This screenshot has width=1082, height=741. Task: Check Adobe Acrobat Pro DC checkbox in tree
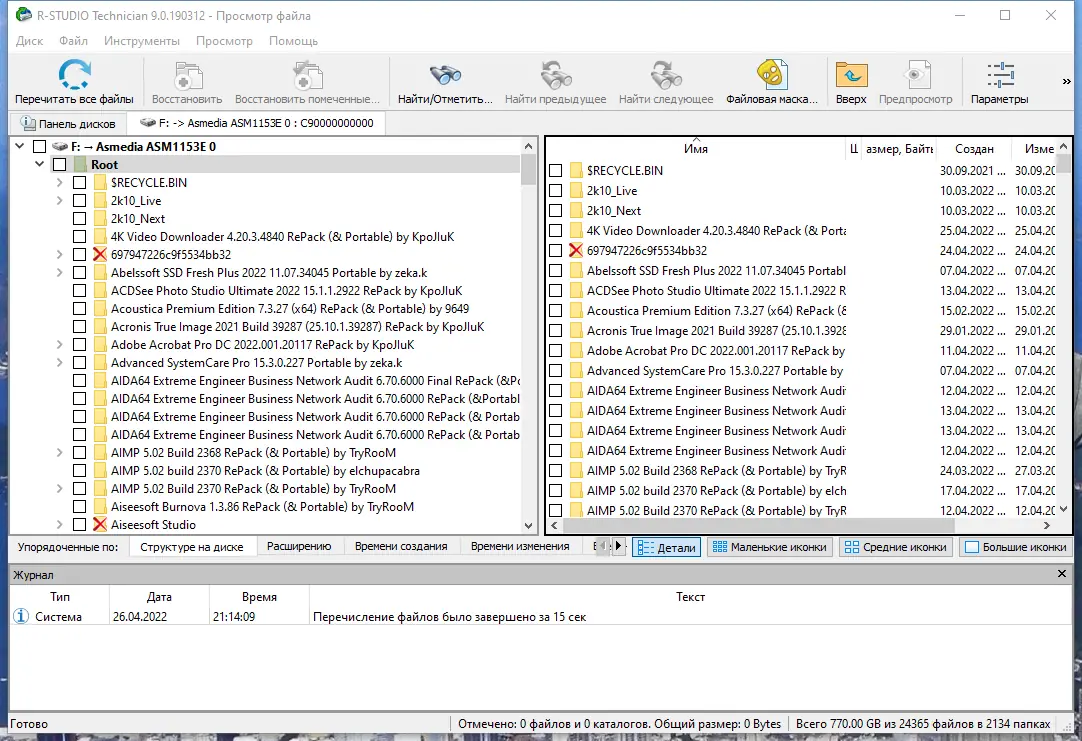click(x=79, y=344)
